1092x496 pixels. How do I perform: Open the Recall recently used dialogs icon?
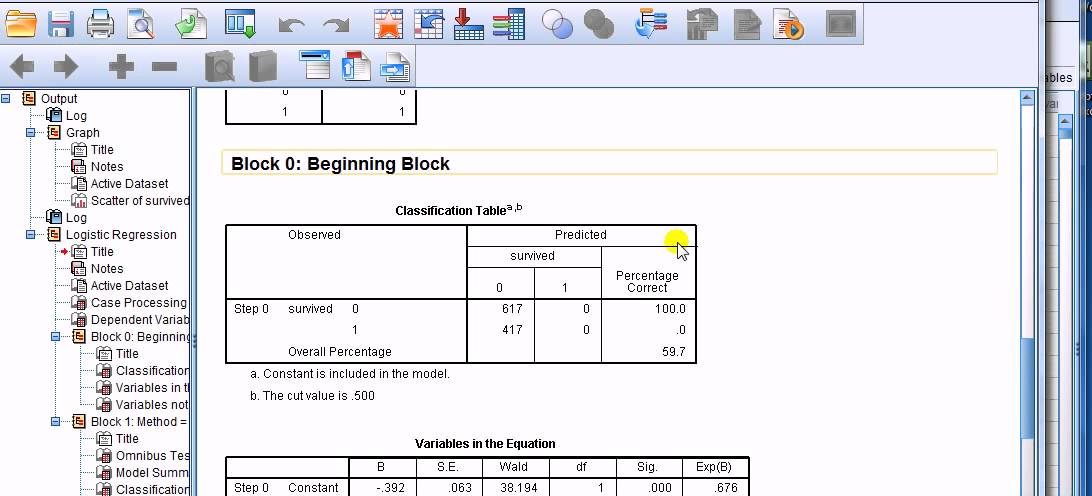coord(240,24)
